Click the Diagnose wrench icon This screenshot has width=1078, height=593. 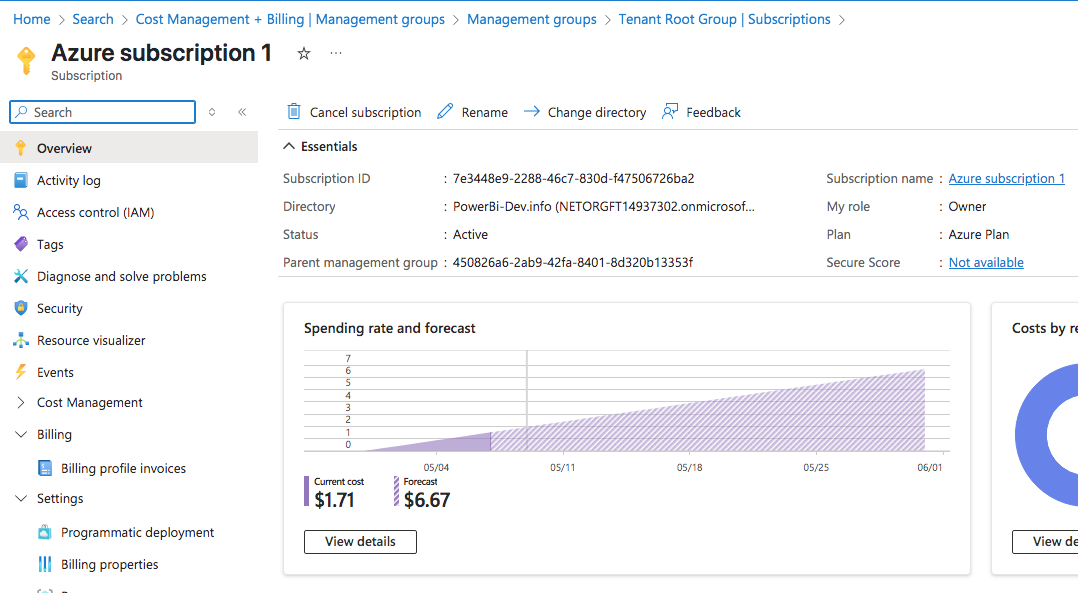tap(21, 276)
